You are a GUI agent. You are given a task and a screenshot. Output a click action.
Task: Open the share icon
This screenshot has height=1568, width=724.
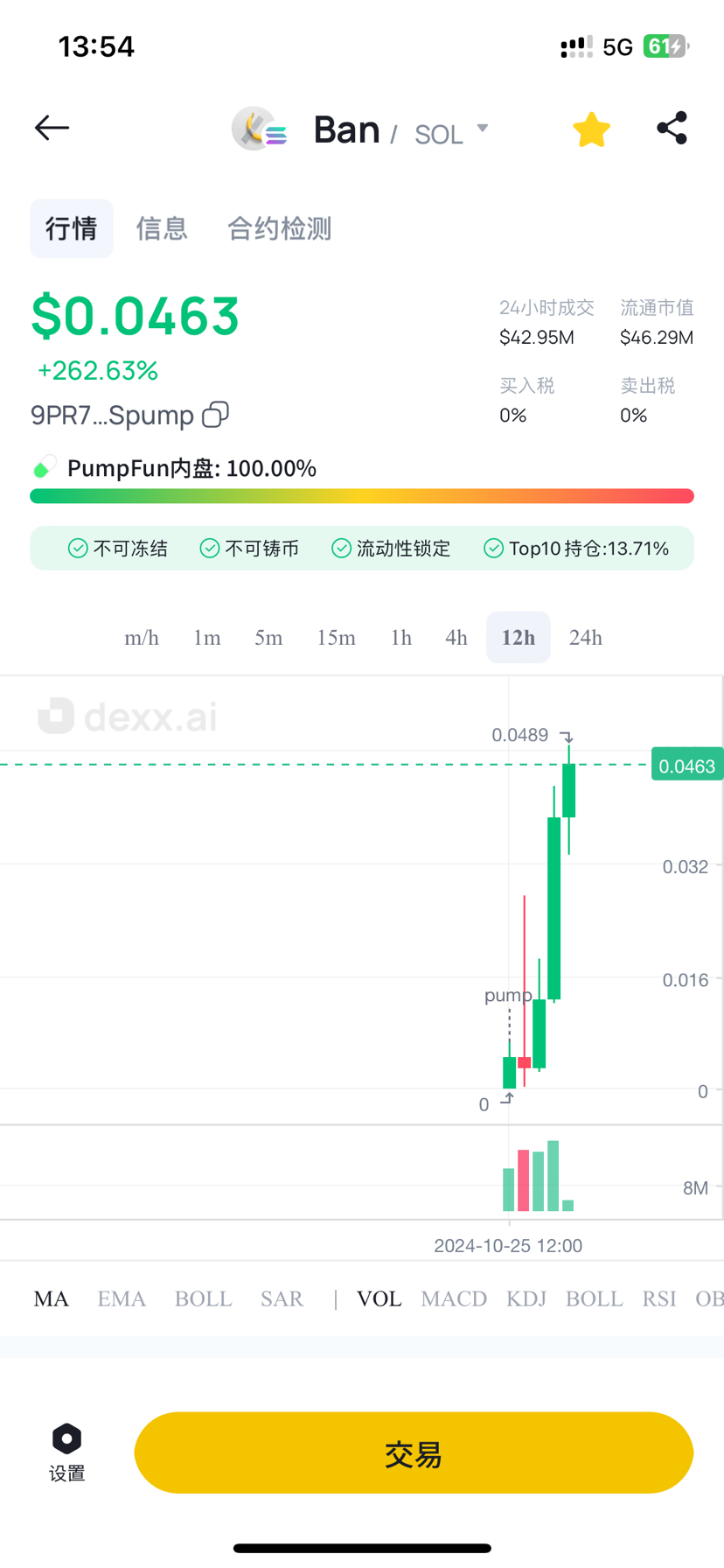(672, 128)
